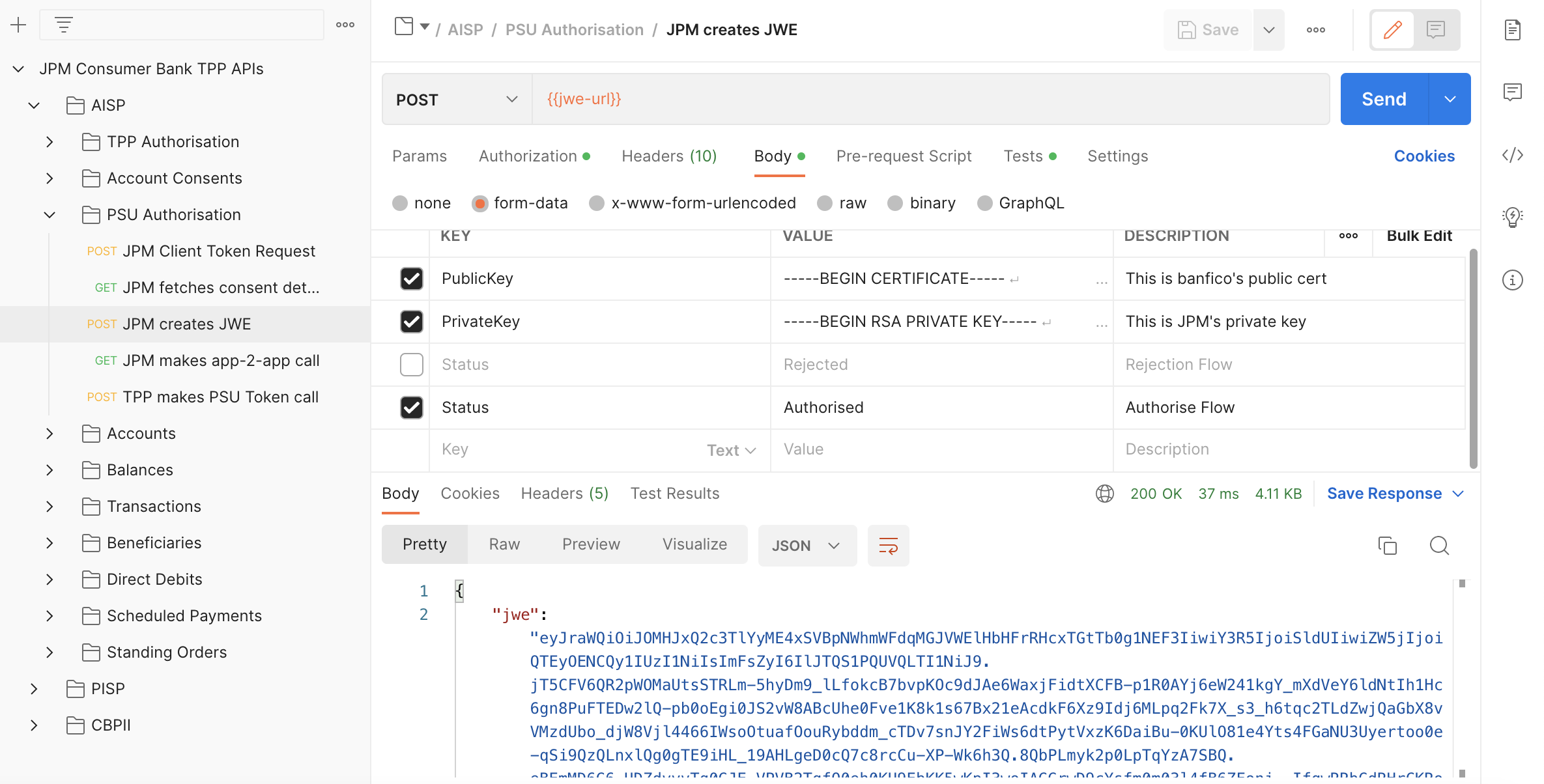
Task: Open the documentation icon in right sidebar
Action: point(1512,30)
